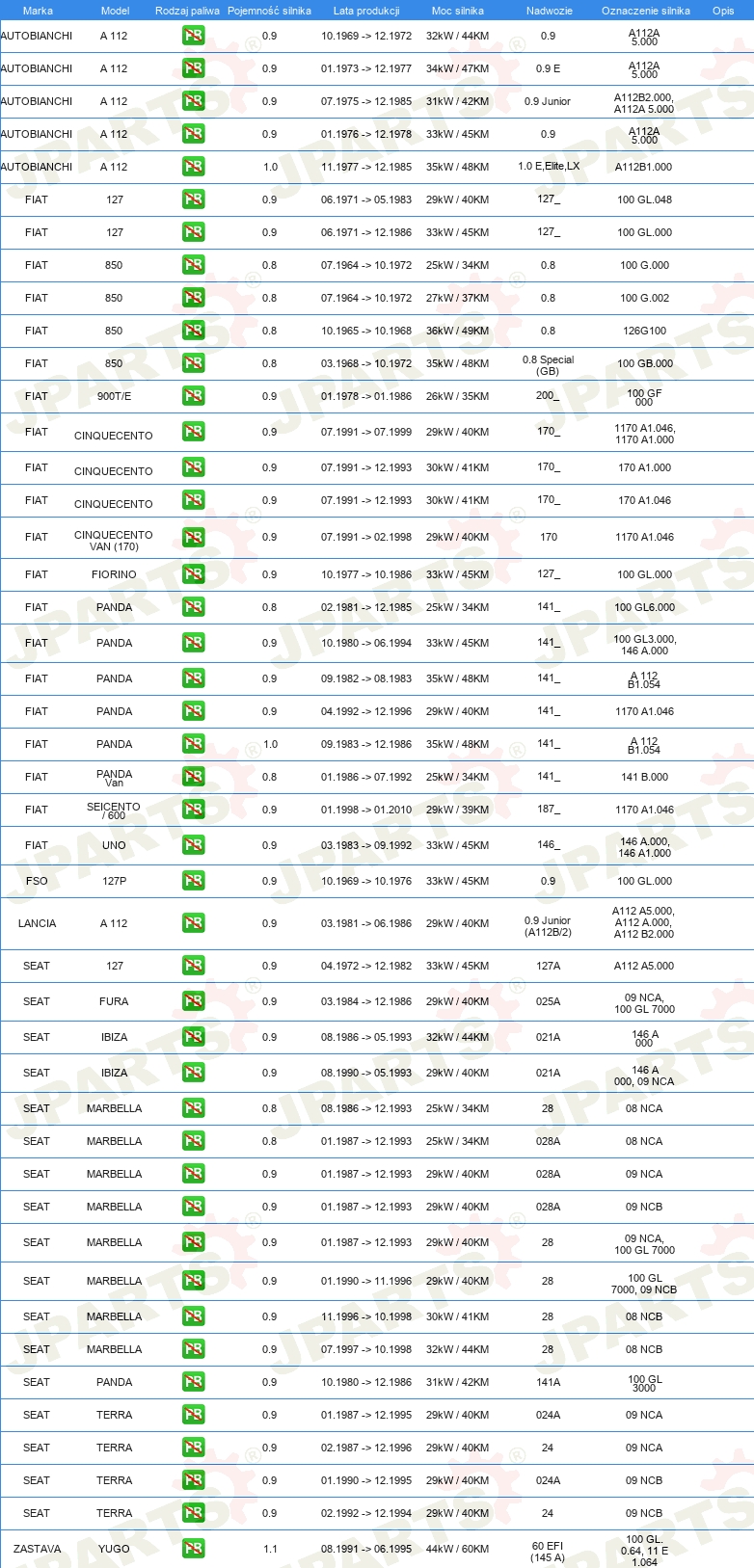This screenshot has width=754, height=1568.
Task: Select the Rodzaj paliwa column header
Action: point(187,11)
